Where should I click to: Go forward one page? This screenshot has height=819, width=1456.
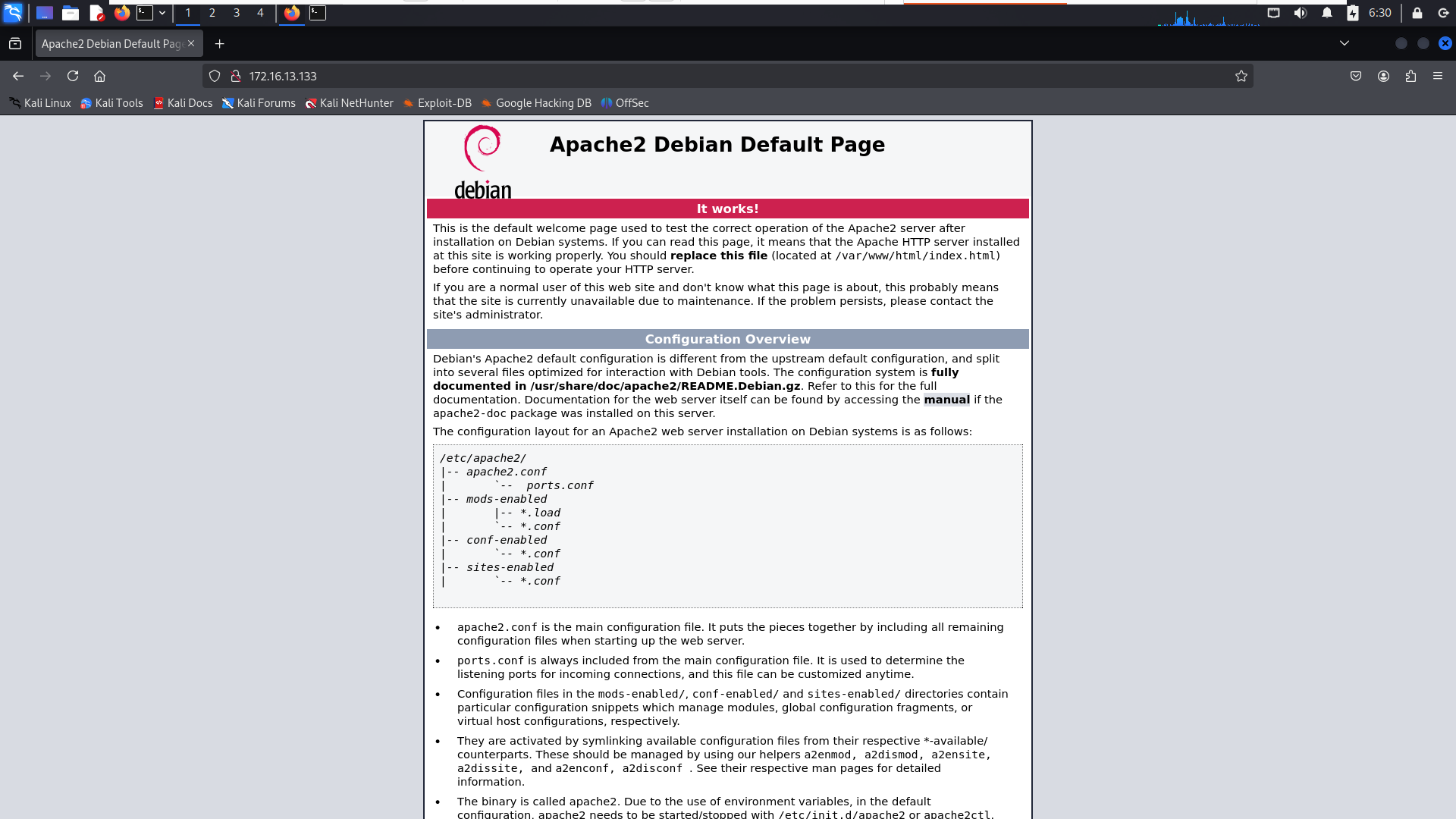point(45,76)
